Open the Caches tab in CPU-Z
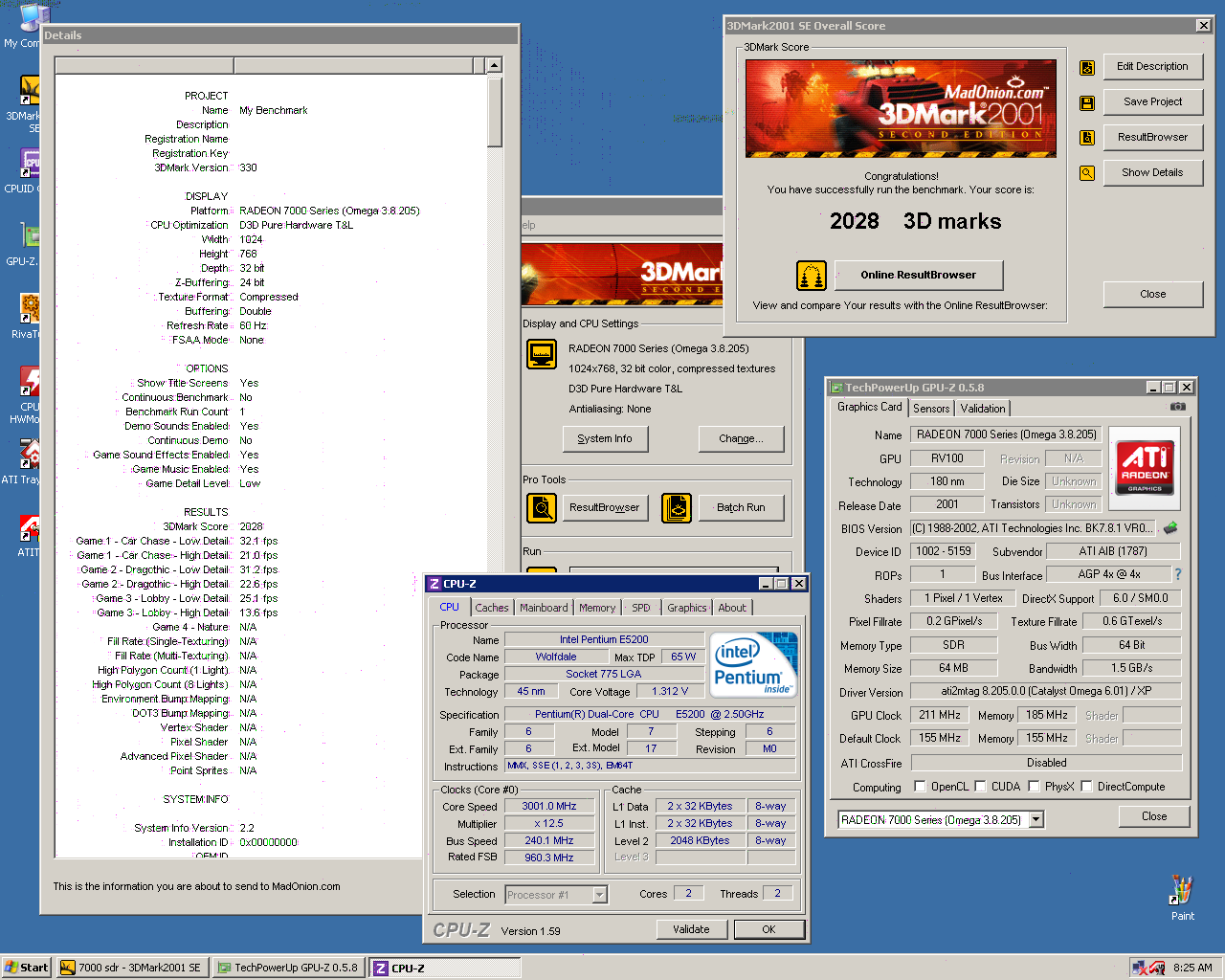The height and width of the screenshot is (980, 1225). (492, 608)
